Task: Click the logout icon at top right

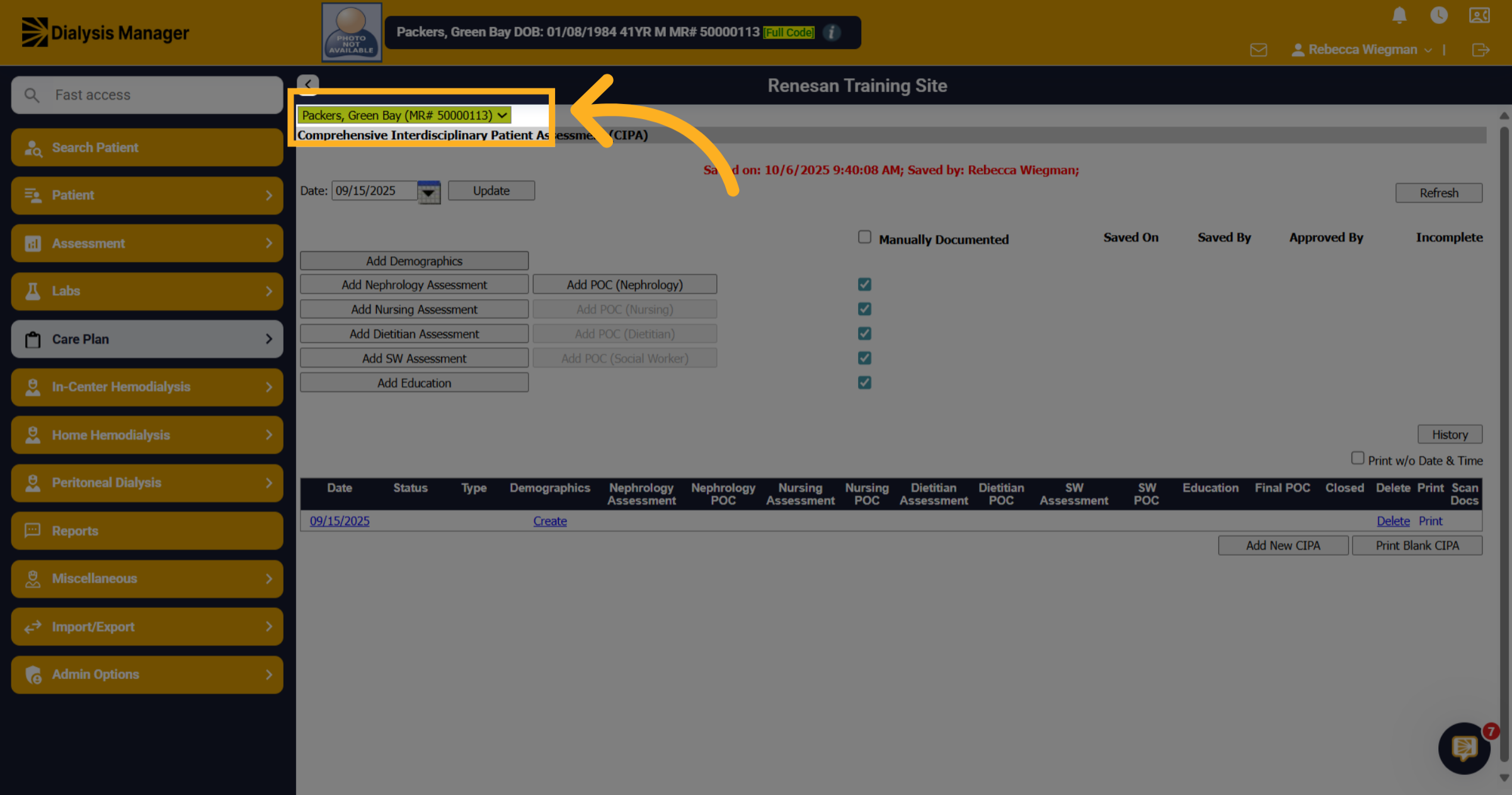Action: point(1480,50)
